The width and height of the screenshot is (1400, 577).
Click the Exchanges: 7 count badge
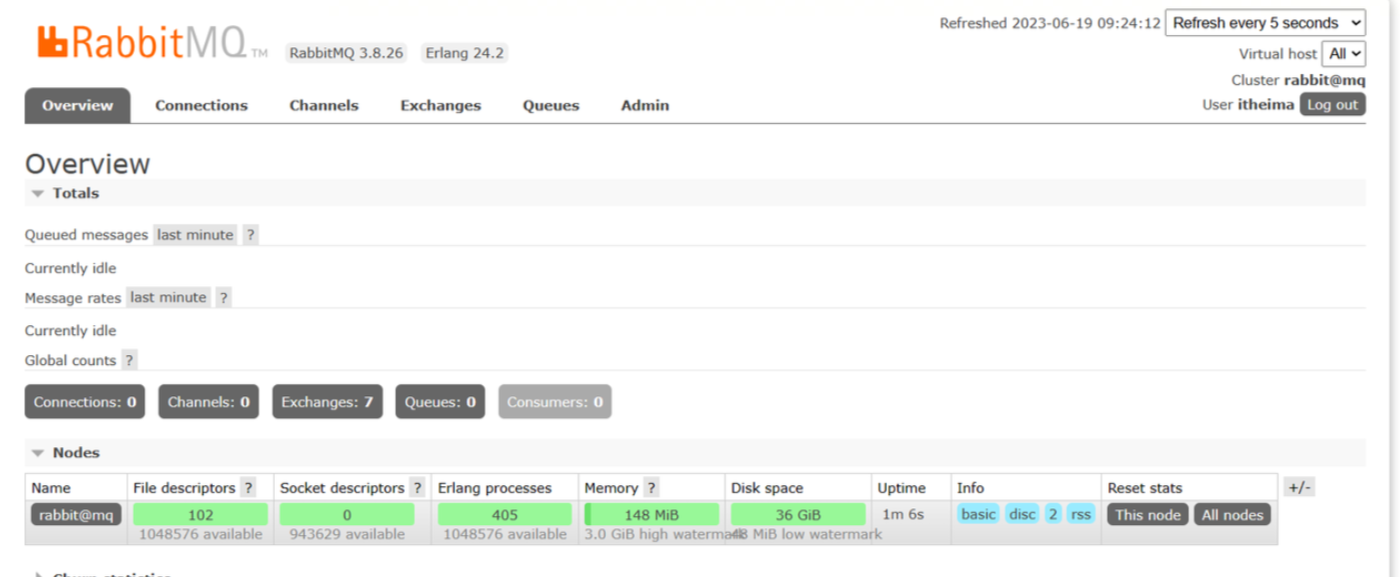click(327, 402)
